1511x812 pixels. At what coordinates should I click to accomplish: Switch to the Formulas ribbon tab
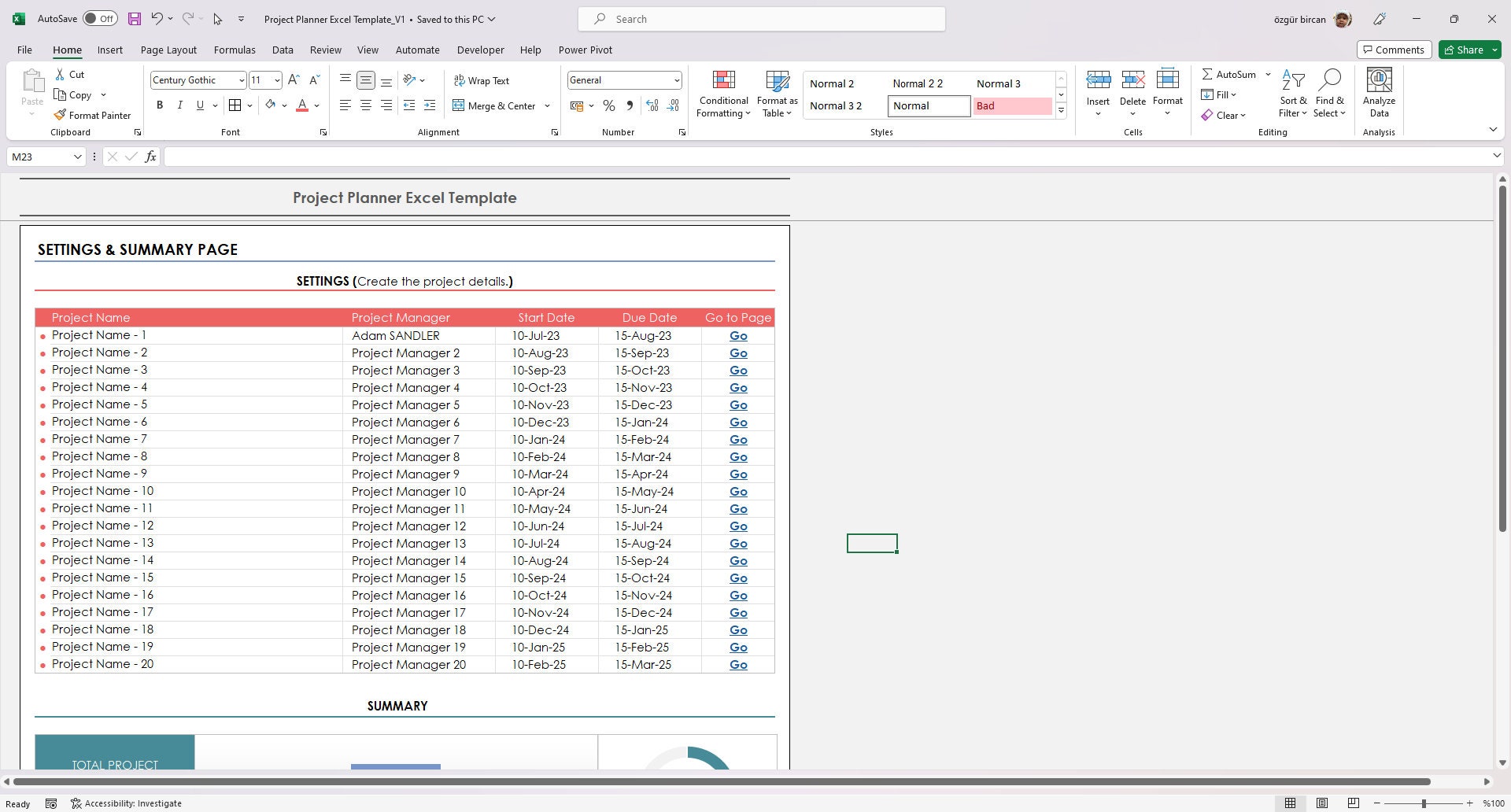tap(235, 50)
